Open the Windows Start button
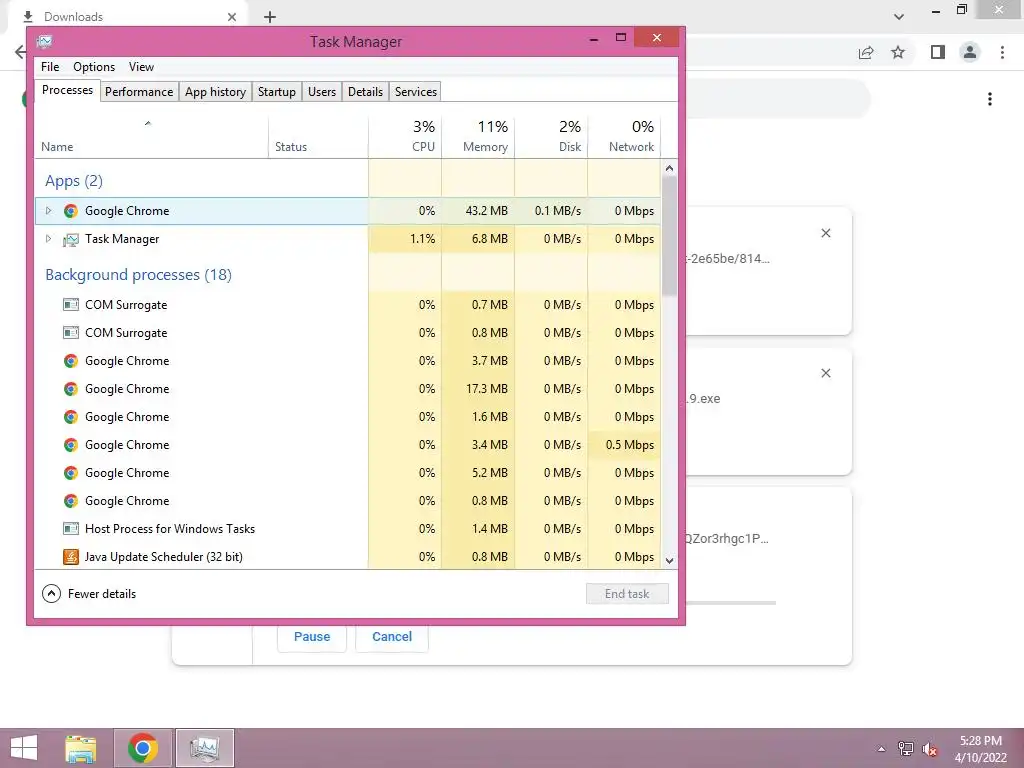This screenshot has height=768, width=1024. (24, 748)
